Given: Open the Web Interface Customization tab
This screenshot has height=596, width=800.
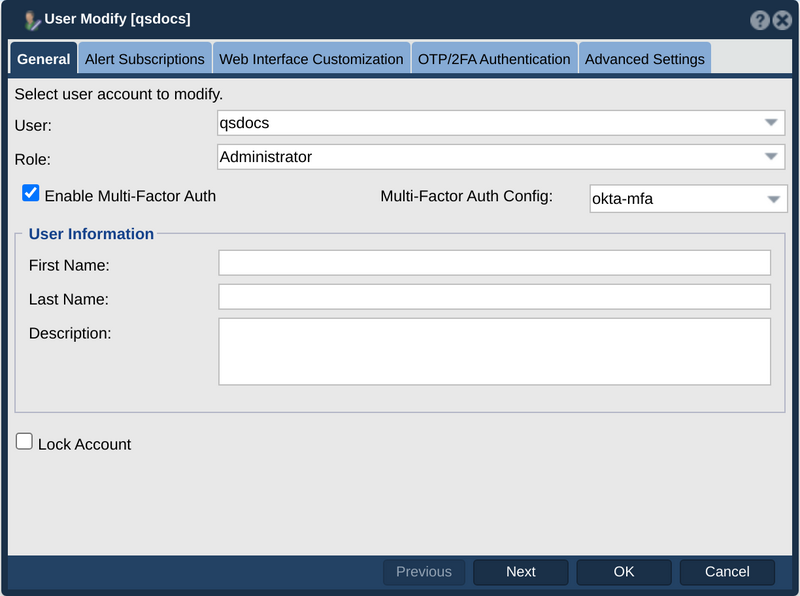Looking at the screenshot, I should click(311, 59).
